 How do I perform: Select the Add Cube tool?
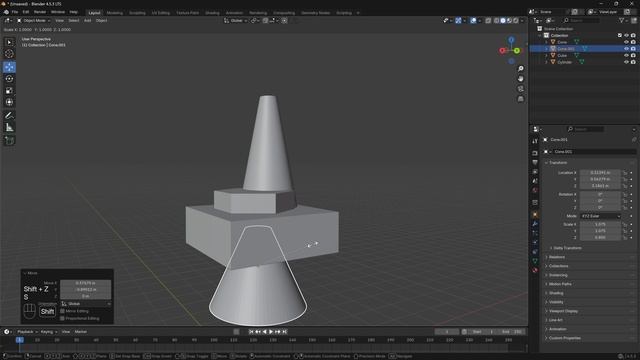point(9,141)
